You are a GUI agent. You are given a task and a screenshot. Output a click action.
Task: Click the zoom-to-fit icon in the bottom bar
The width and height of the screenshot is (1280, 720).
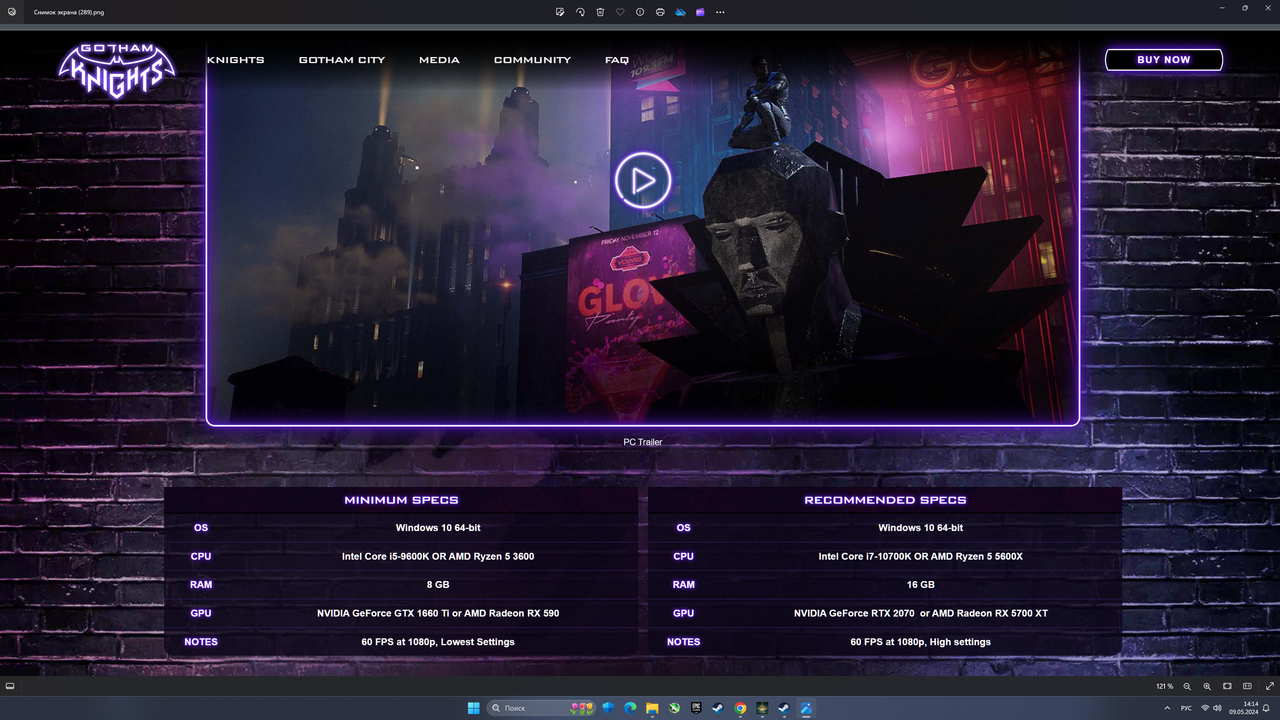tap(1227, 687)
